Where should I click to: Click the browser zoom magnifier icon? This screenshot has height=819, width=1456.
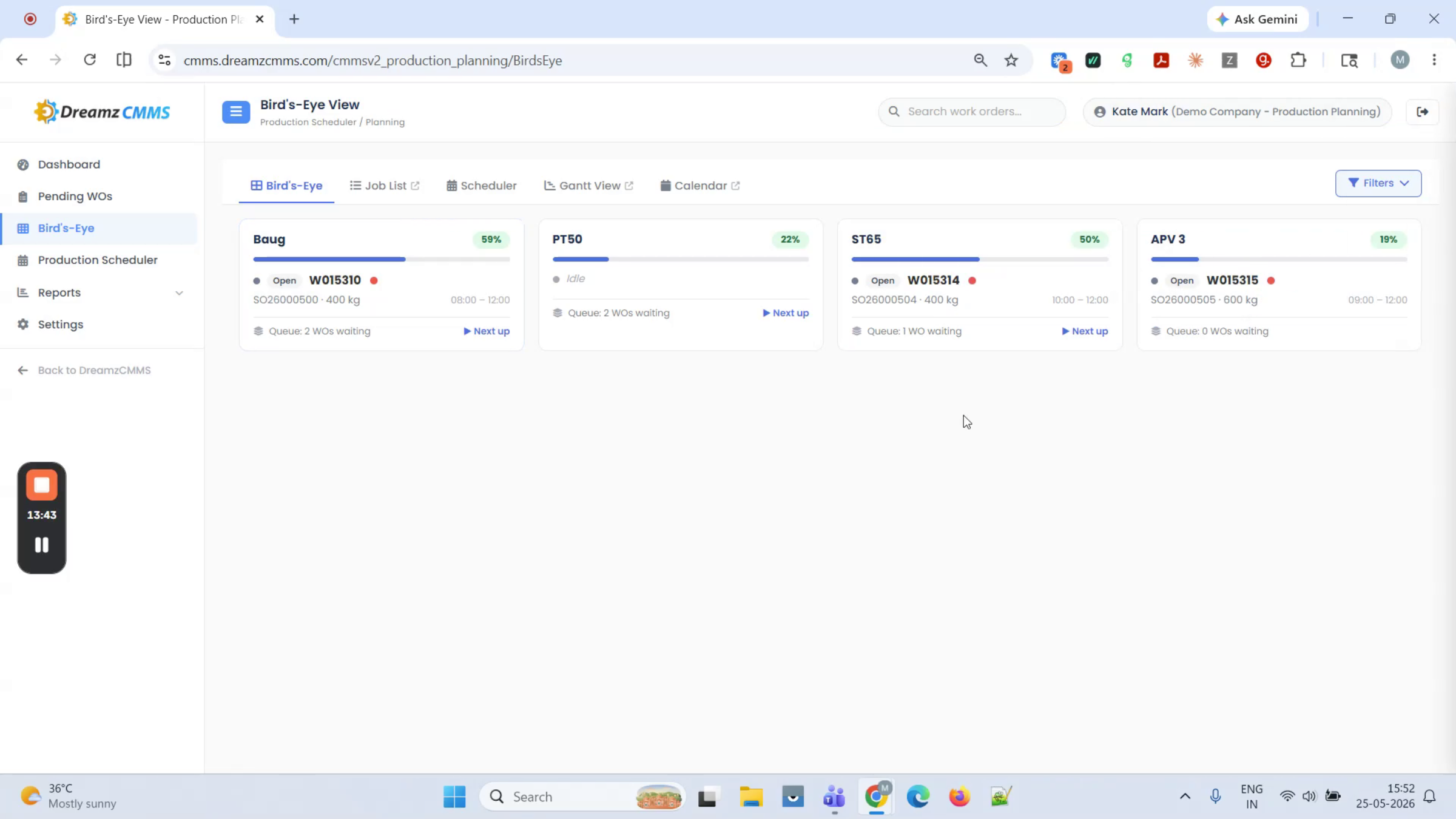980,60
